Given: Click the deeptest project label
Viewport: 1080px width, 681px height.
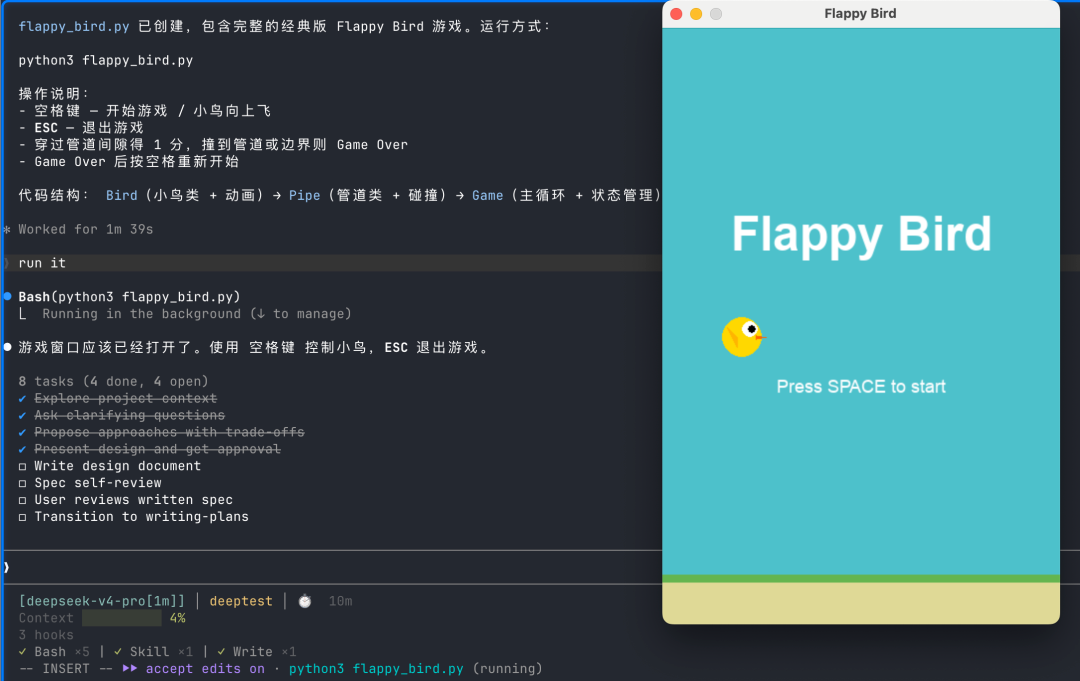Looking at the screenshot, I should coord(241,601).
